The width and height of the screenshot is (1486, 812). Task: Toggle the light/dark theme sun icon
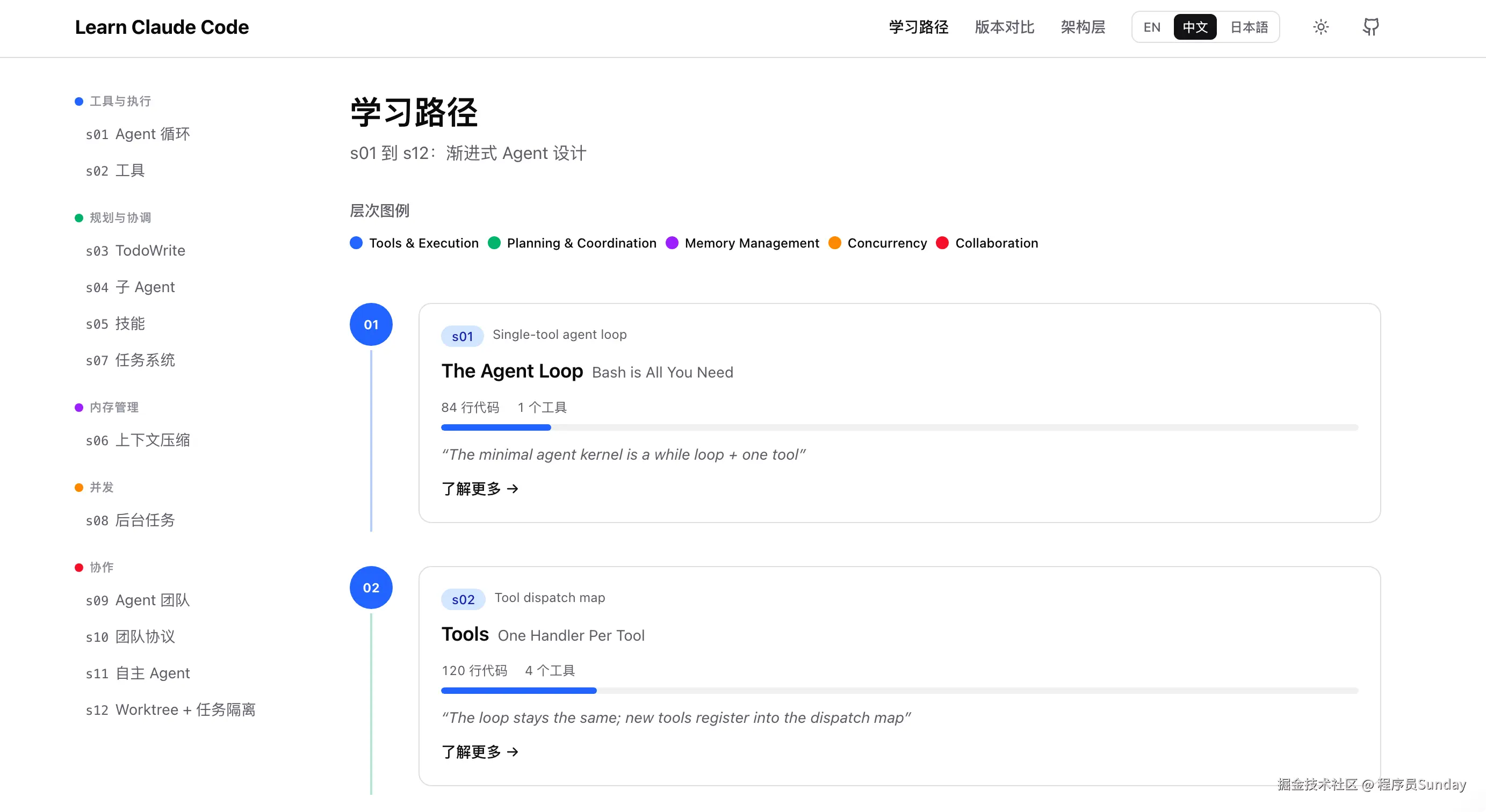1321,27
